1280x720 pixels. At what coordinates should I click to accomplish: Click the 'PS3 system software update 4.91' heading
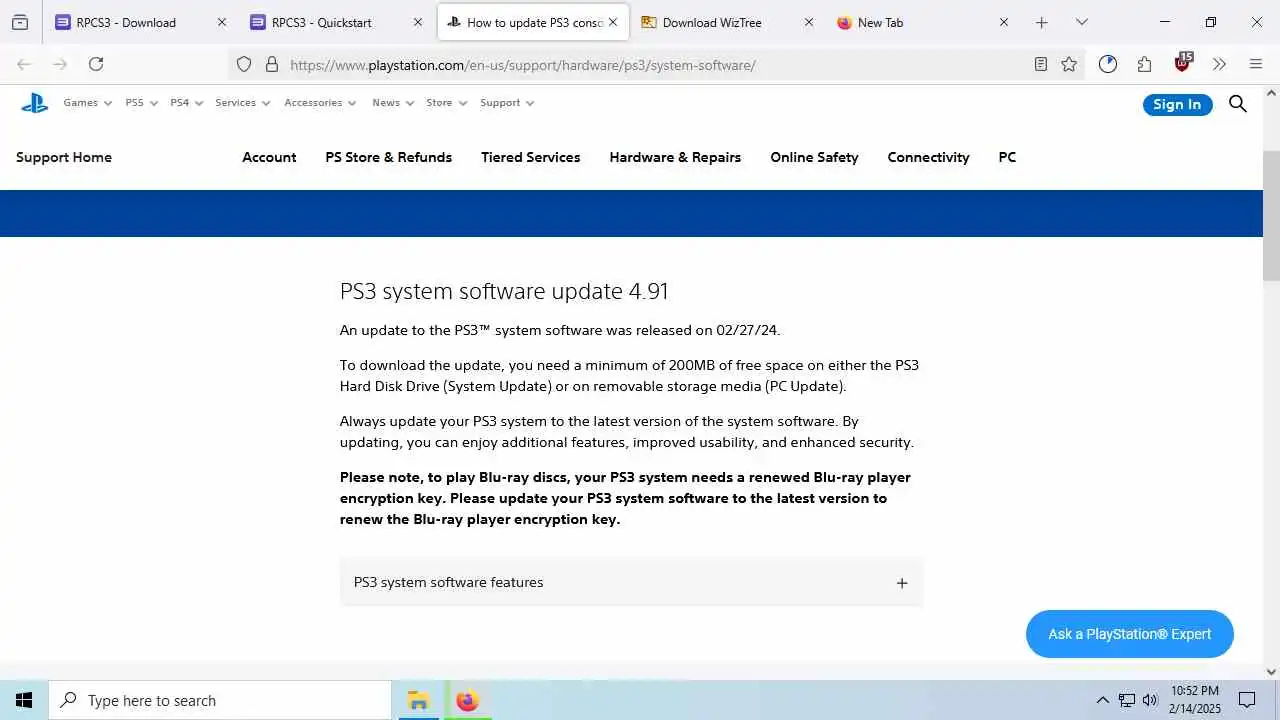pyautogui.click(x=504, y=291)
